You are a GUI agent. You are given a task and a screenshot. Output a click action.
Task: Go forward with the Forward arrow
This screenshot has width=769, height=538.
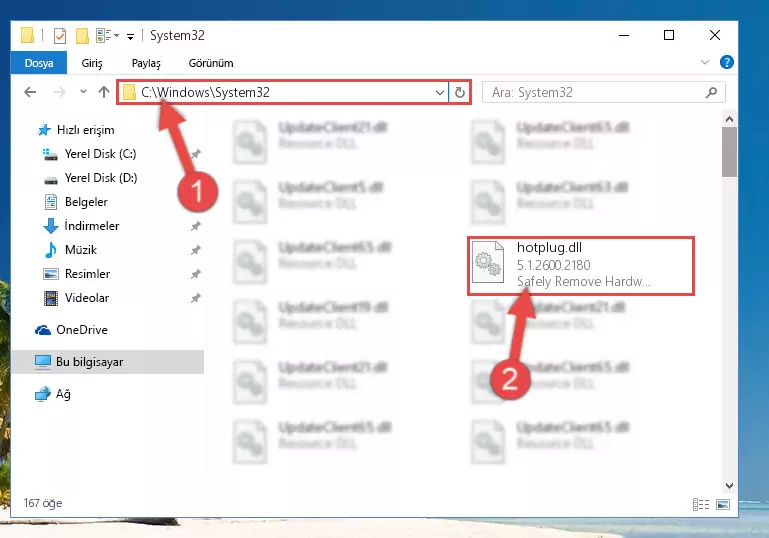59,92
